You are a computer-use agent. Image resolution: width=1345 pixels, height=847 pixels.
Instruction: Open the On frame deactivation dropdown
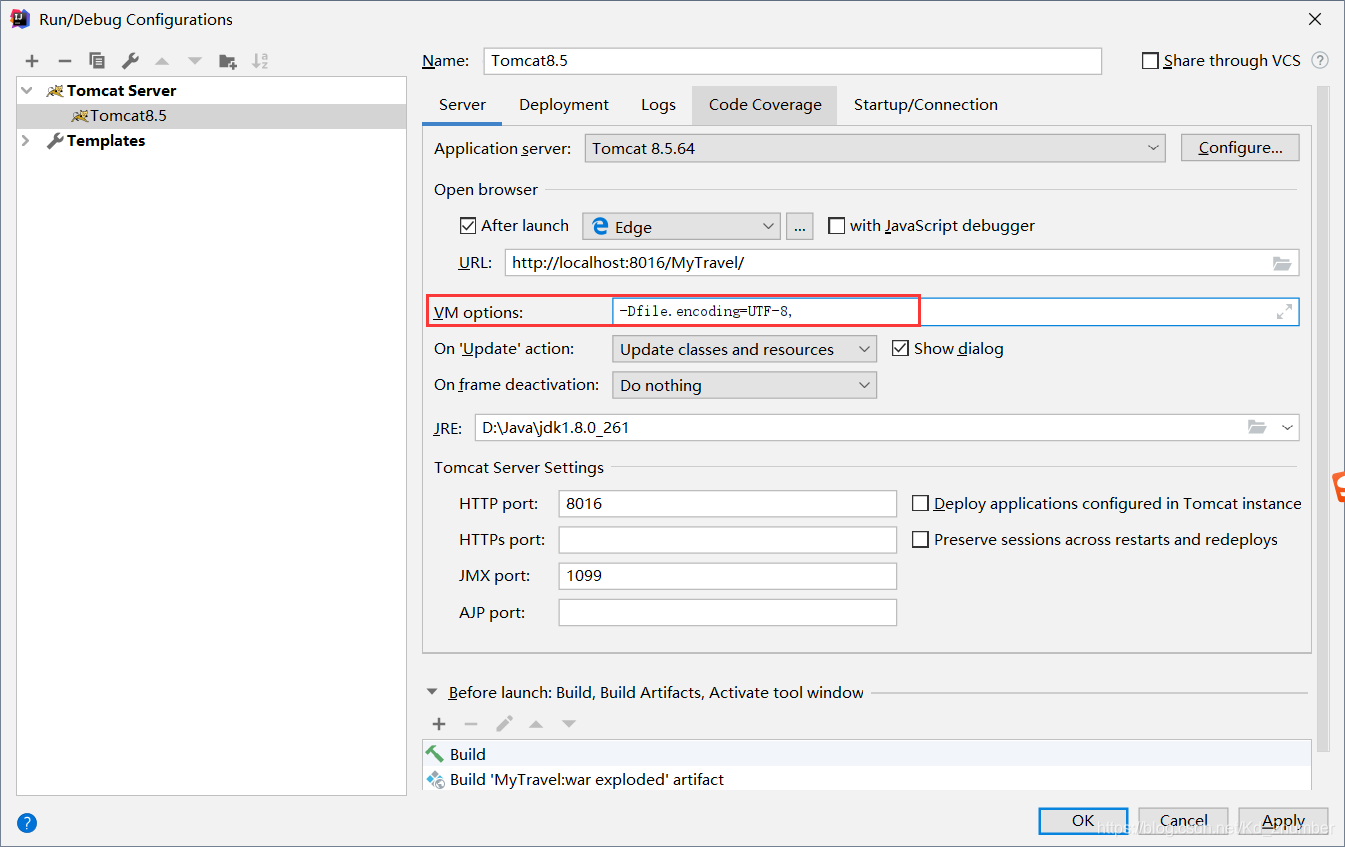(744, 385)
